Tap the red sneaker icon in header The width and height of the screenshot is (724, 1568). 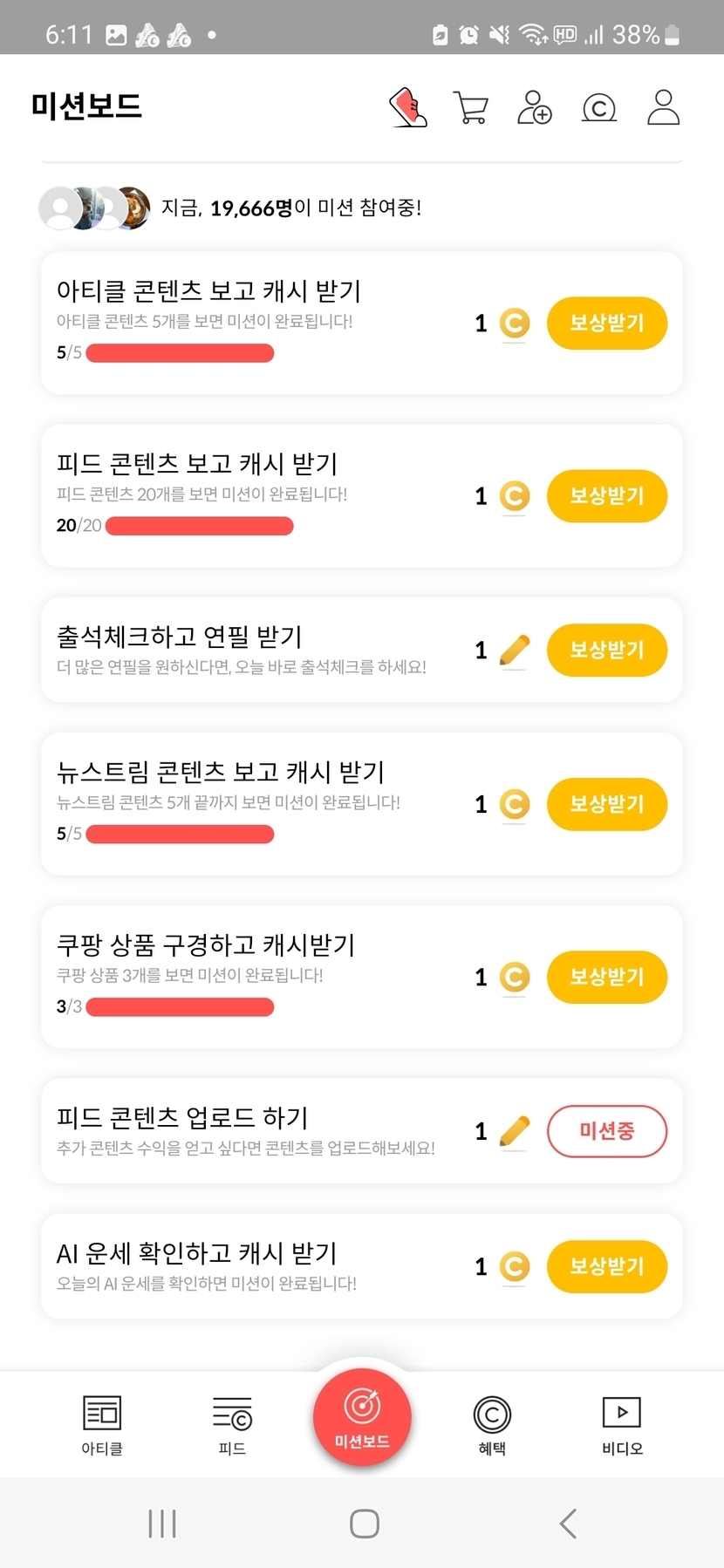coord(408,107)
